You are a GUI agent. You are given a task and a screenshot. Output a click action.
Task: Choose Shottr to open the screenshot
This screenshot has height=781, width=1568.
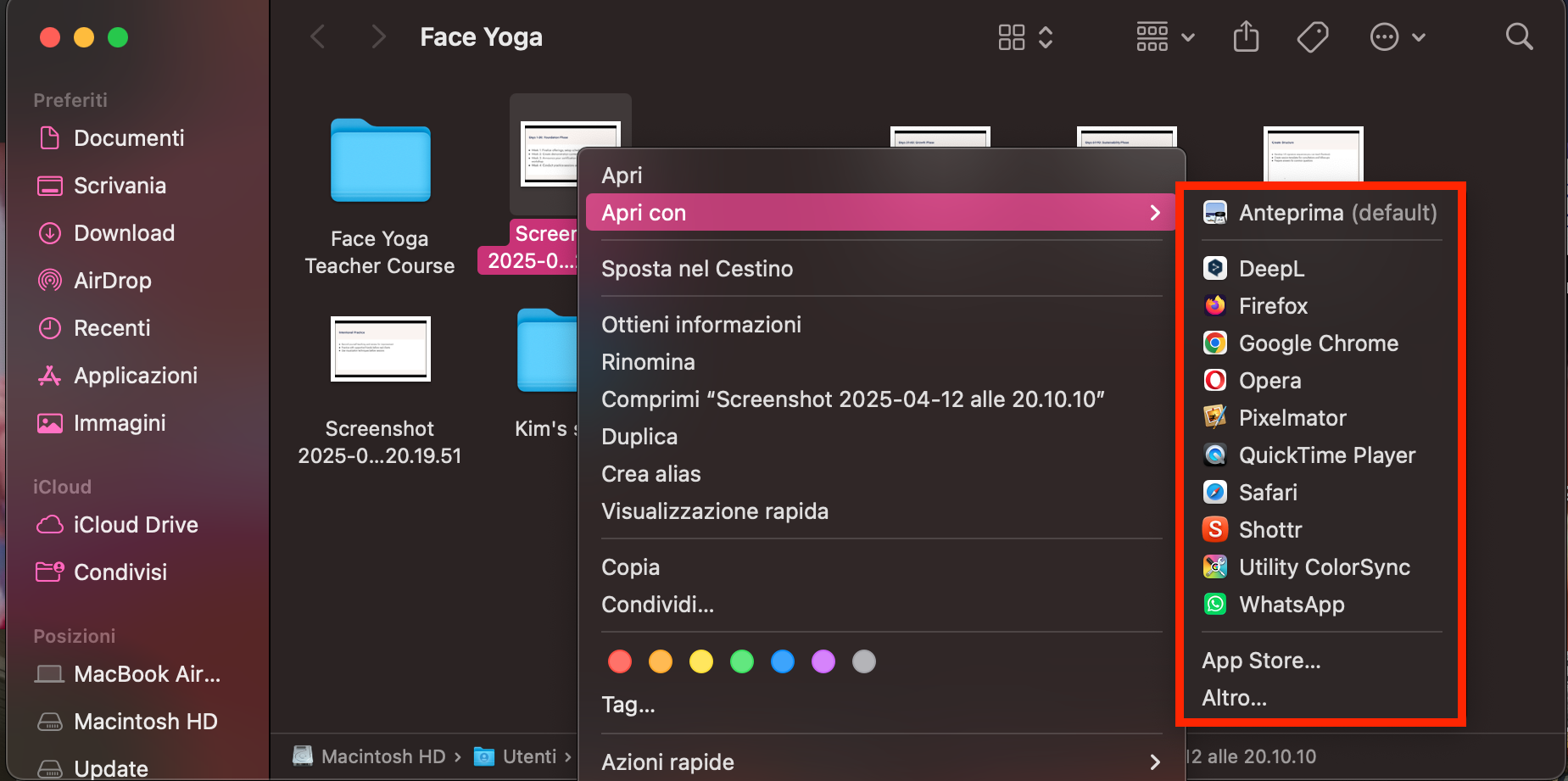(x=1270, y=529)
